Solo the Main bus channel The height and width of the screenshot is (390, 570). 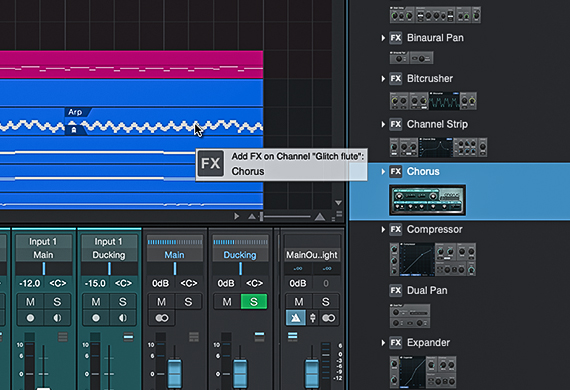pos(188,302)
